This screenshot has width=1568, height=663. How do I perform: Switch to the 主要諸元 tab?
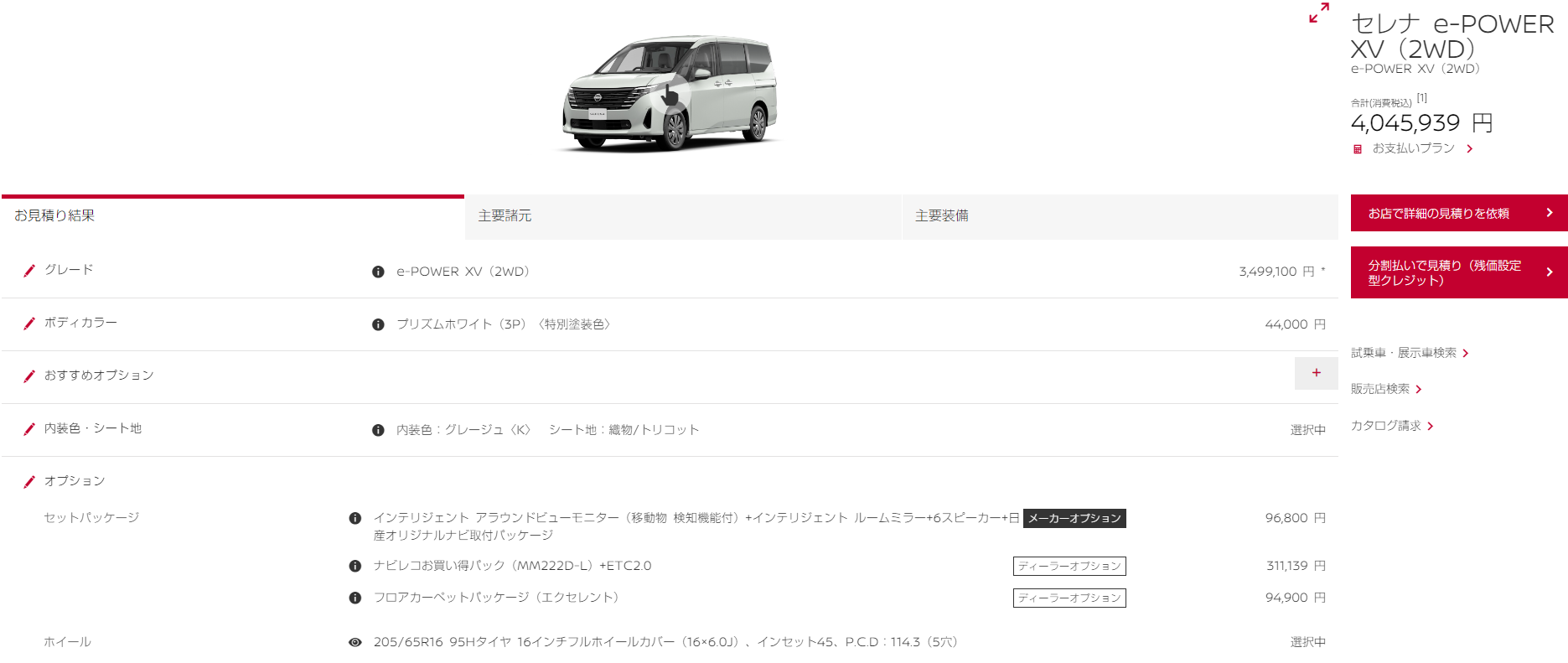683,216
